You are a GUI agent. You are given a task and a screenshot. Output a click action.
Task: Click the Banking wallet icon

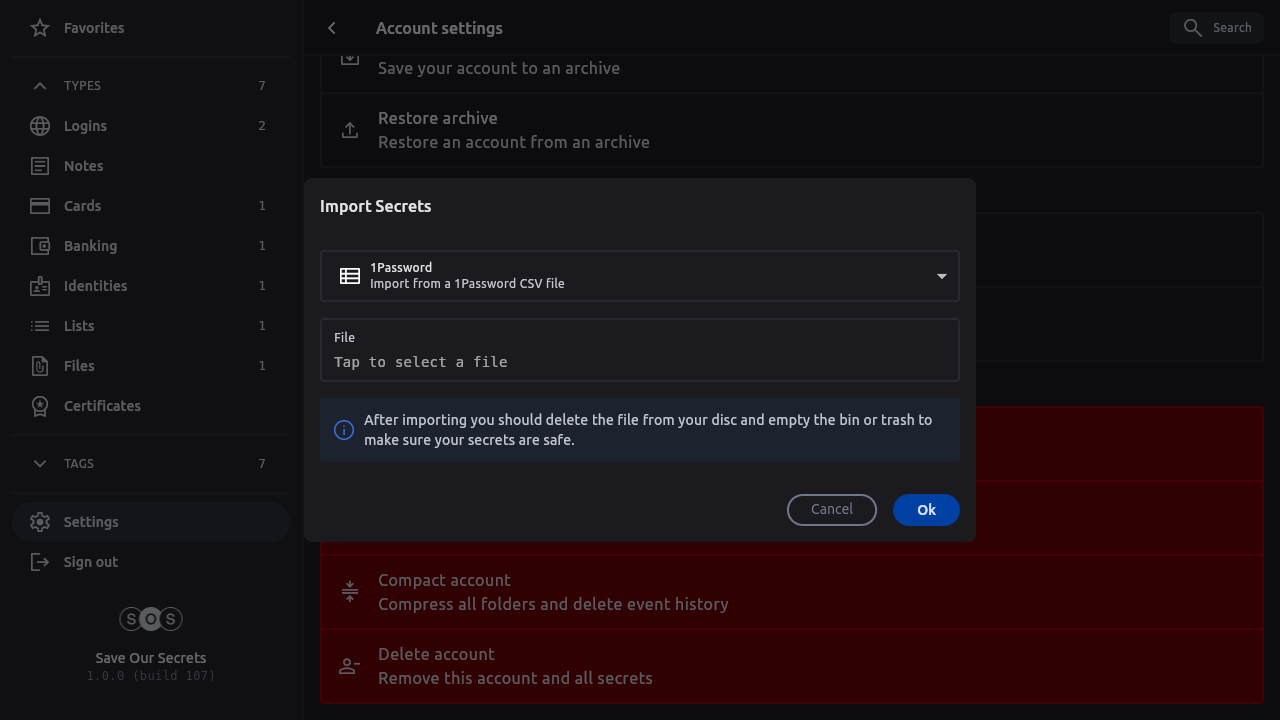click(40, 246)
